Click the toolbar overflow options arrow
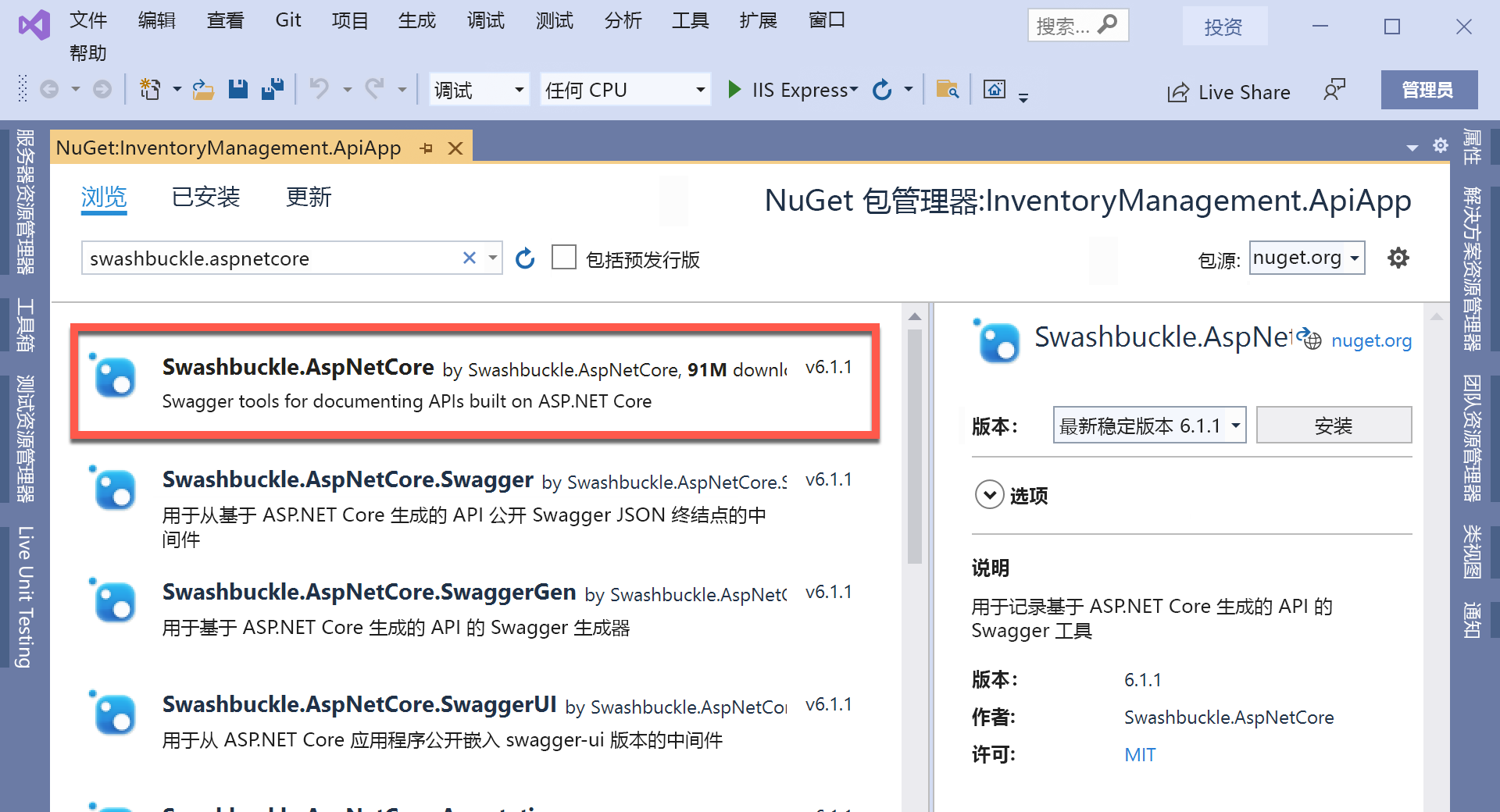 [1023, 98]
